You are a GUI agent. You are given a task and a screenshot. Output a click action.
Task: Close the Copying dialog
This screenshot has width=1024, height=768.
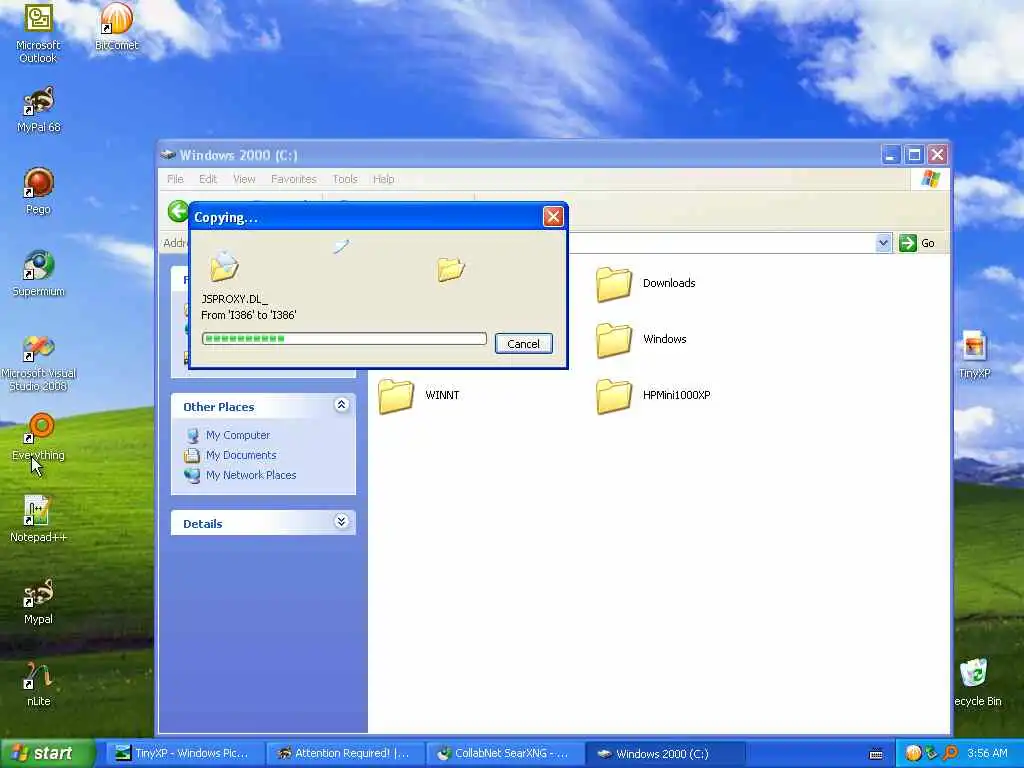[553, 217]
